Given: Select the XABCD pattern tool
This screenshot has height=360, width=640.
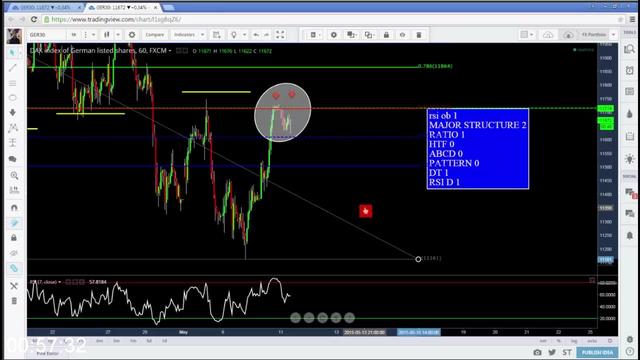Looking at the screenshot, I should (13, 128).
